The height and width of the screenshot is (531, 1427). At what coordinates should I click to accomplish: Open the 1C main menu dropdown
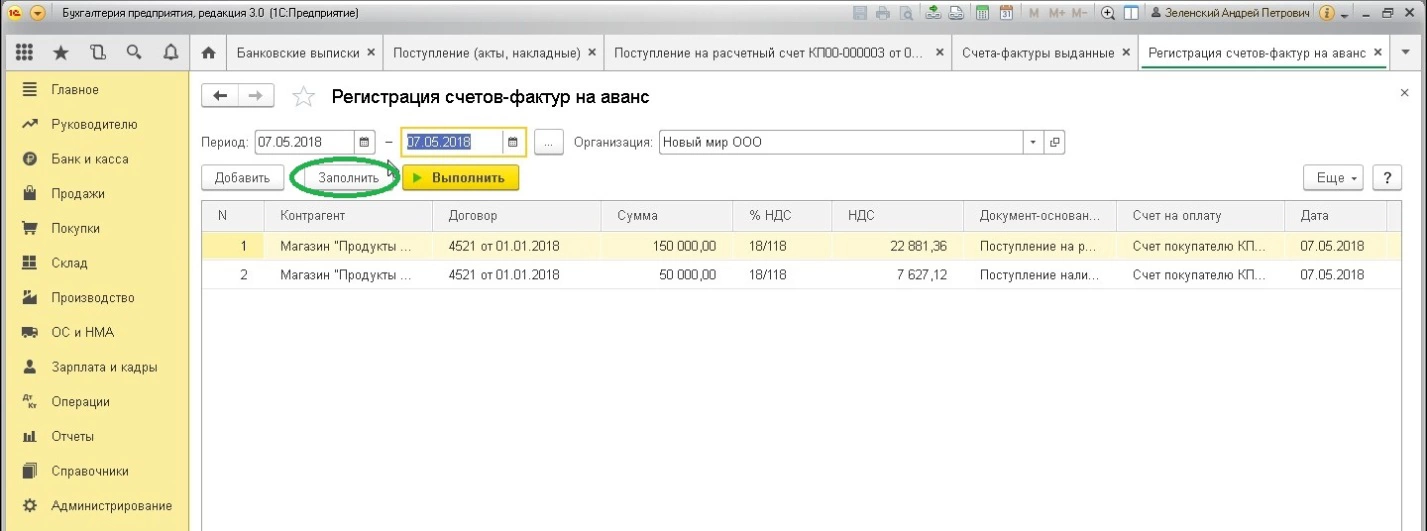(x=38, y=14)
